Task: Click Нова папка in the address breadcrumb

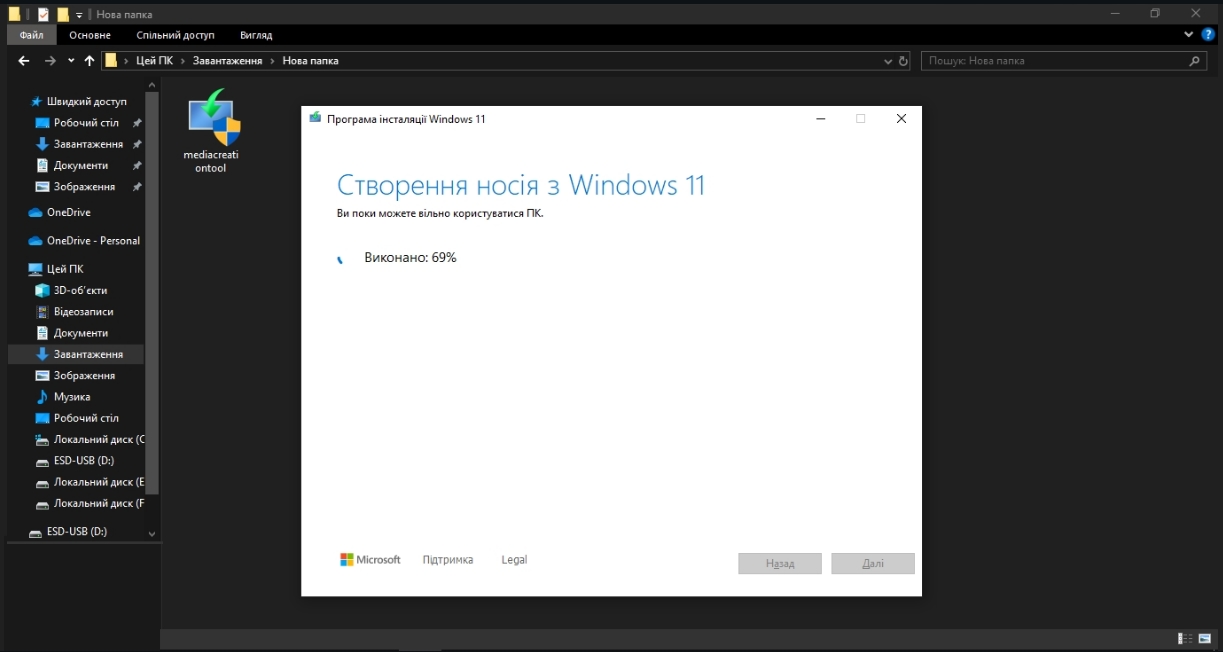Action: click(x=310, y=61)
